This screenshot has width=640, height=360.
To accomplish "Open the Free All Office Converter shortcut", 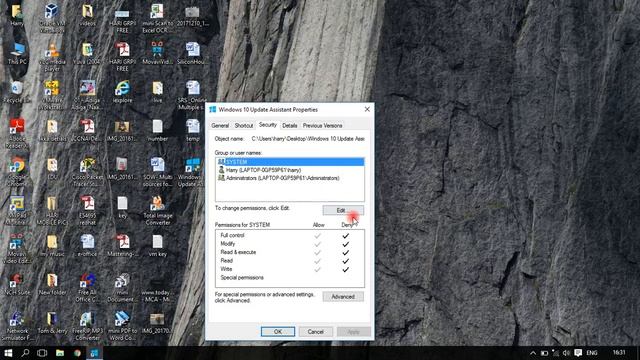I will click(x=87, y=288).
